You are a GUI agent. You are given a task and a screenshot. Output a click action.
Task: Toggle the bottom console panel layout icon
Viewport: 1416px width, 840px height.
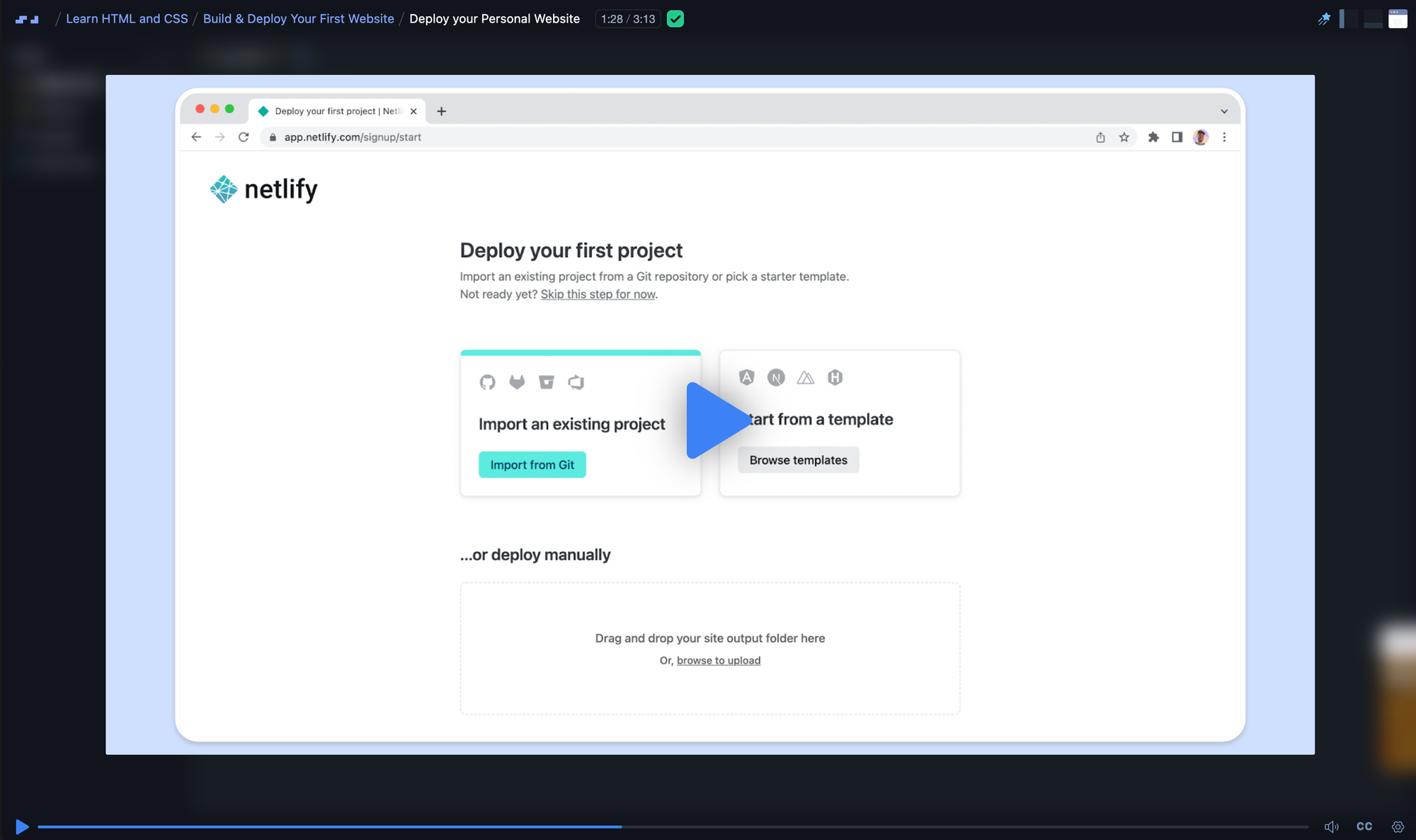pyautogui.click(x=1374, y=19)
